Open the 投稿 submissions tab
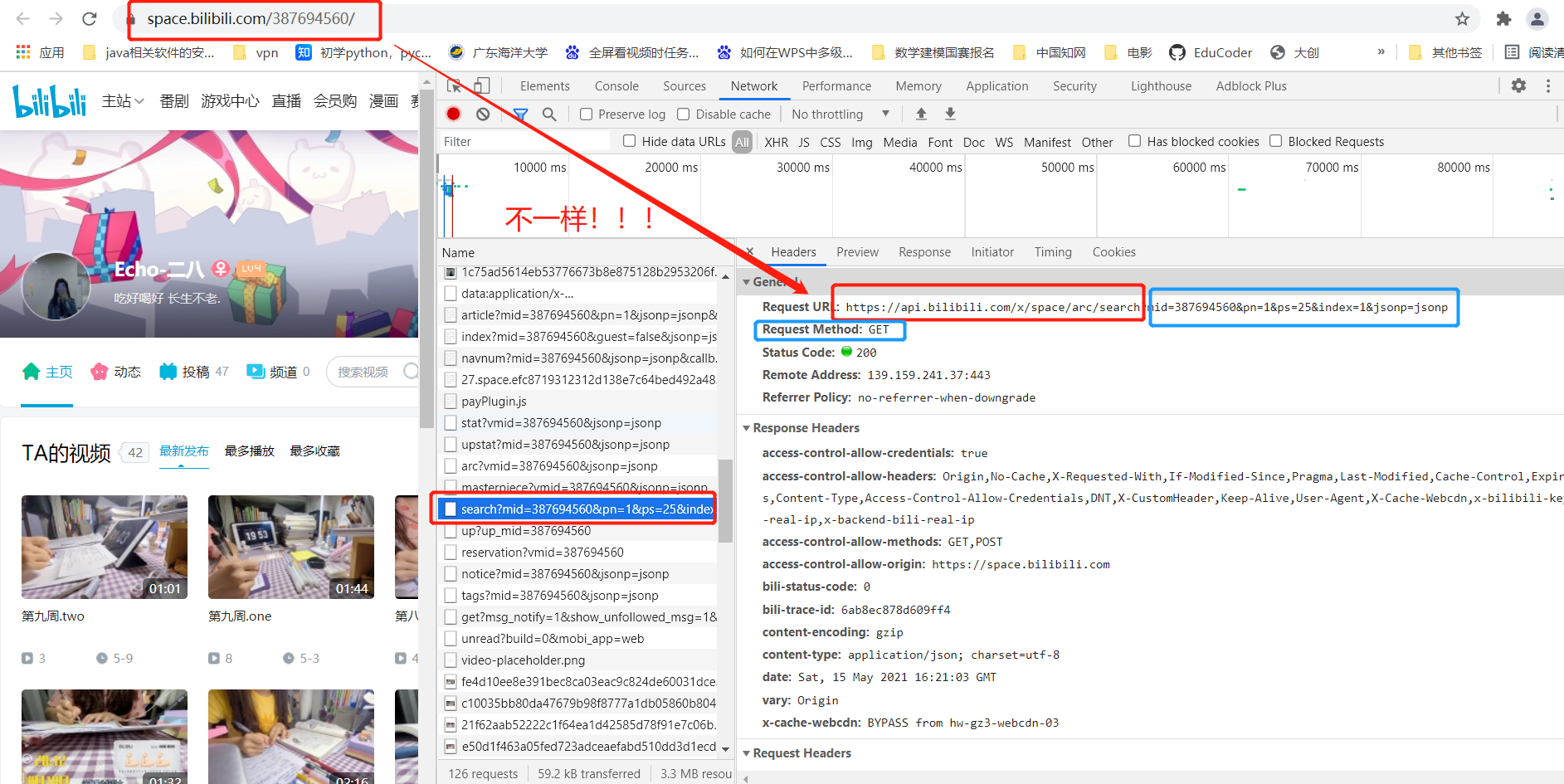Viewport: 1564px width, 784px height. [x=193, y=372]
